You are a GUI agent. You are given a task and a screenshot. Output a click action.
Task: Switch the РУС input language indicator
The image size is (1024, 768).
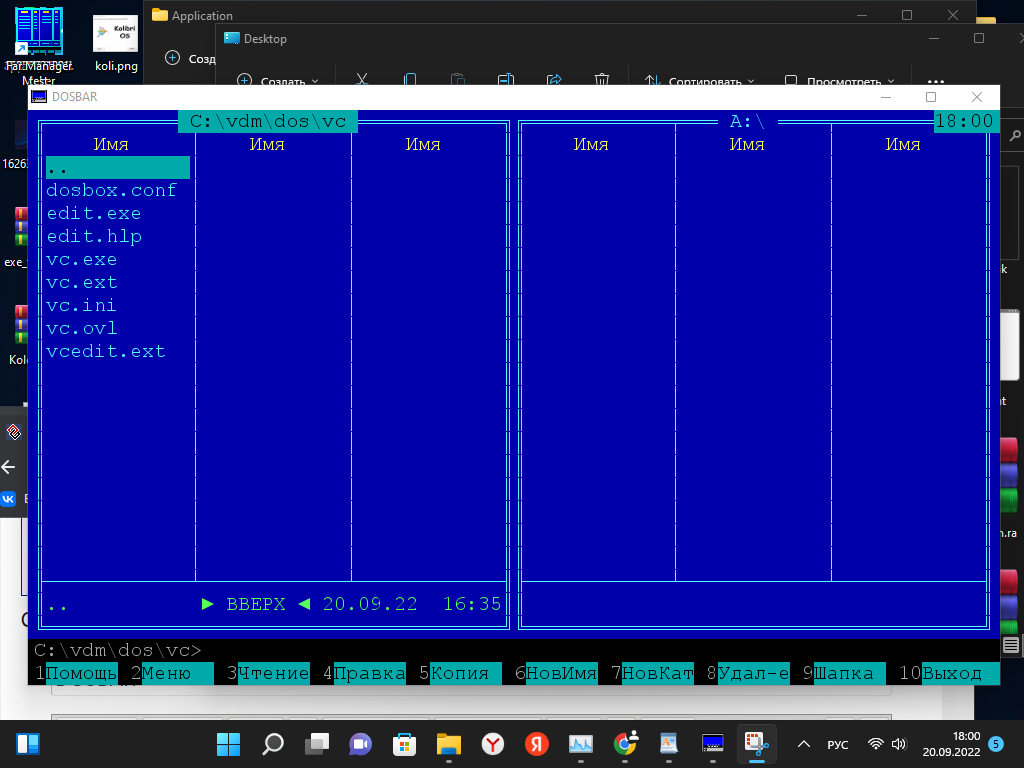point(837,744)
